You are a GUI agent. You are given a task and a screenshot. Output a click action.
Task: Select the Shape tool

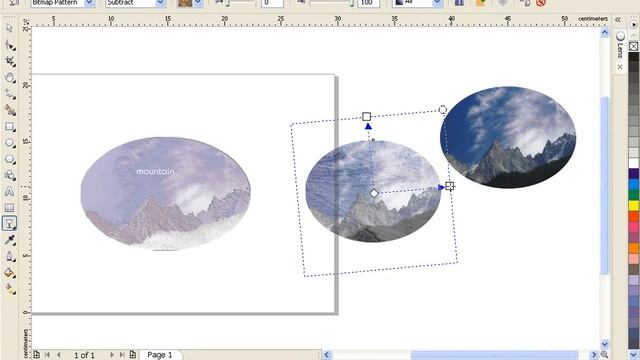9,45
